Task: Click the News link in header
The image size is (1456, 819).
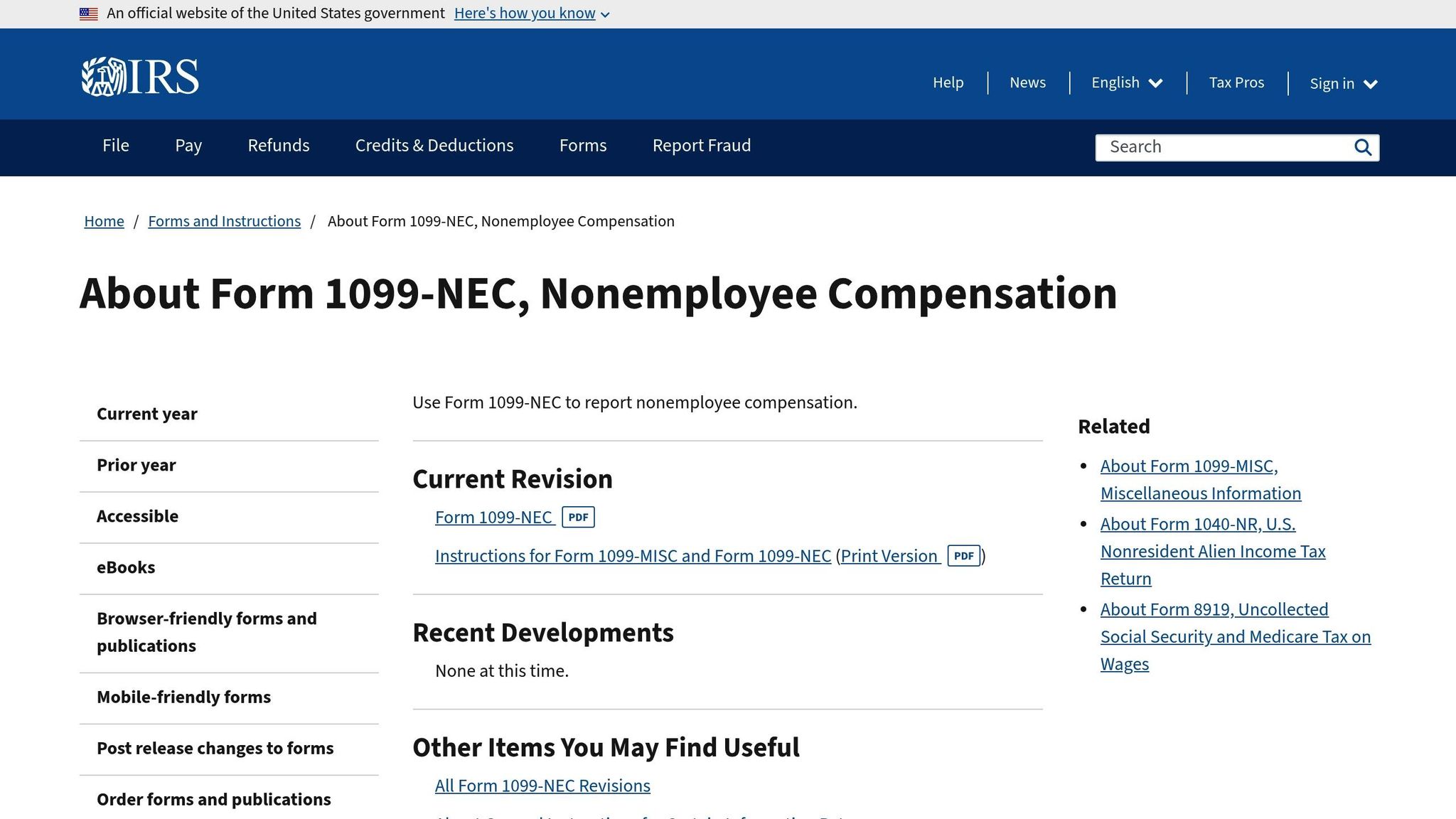Action: click(1027, 82)
